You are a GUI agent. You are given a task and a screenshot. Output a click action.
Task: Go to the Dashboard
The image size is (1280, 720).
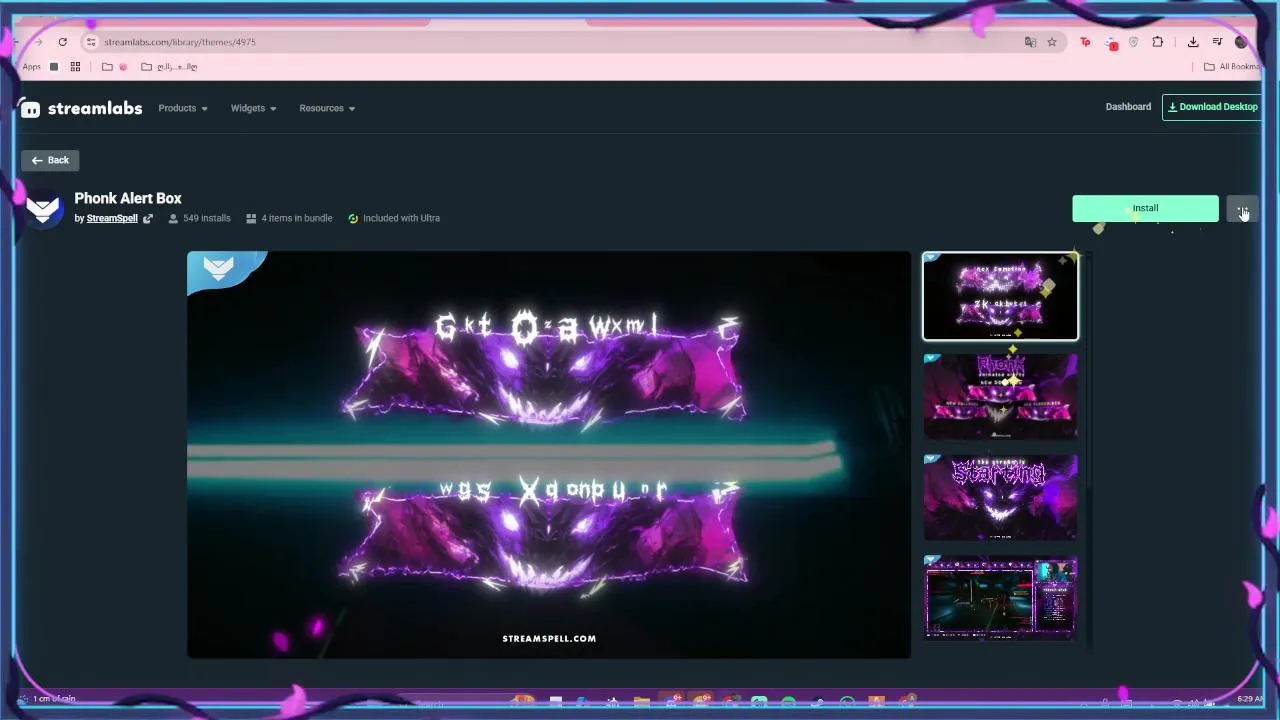[x=1128, y=107]
